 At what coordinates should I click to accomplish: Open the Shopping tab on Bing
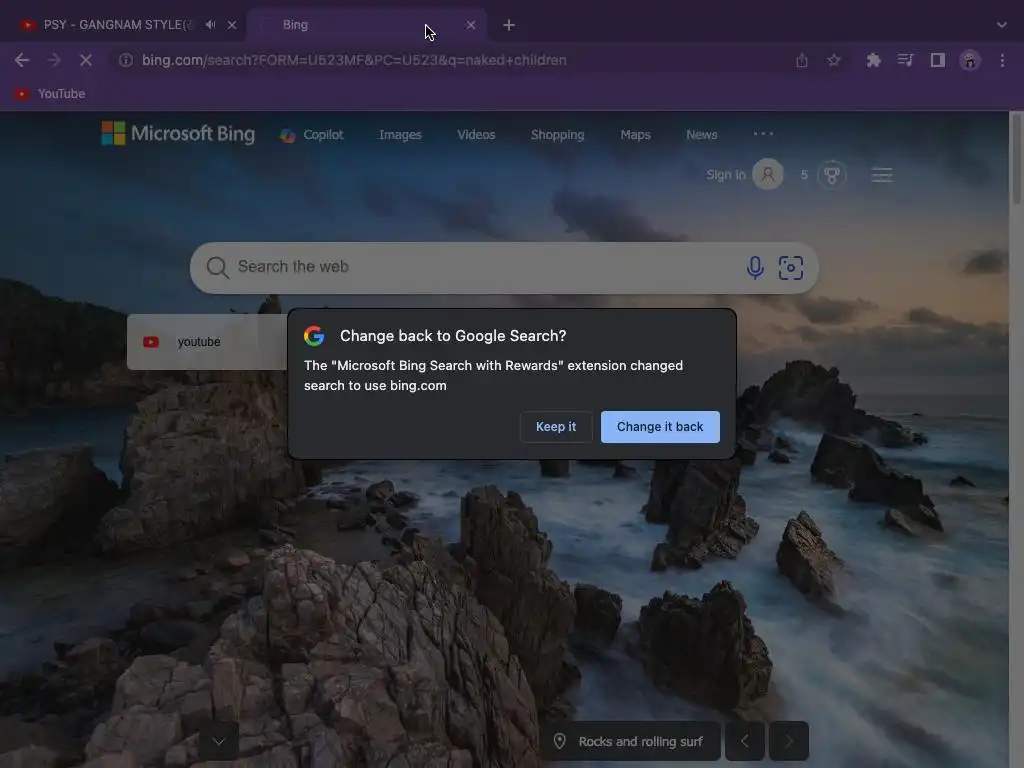[x=558, y=135]
